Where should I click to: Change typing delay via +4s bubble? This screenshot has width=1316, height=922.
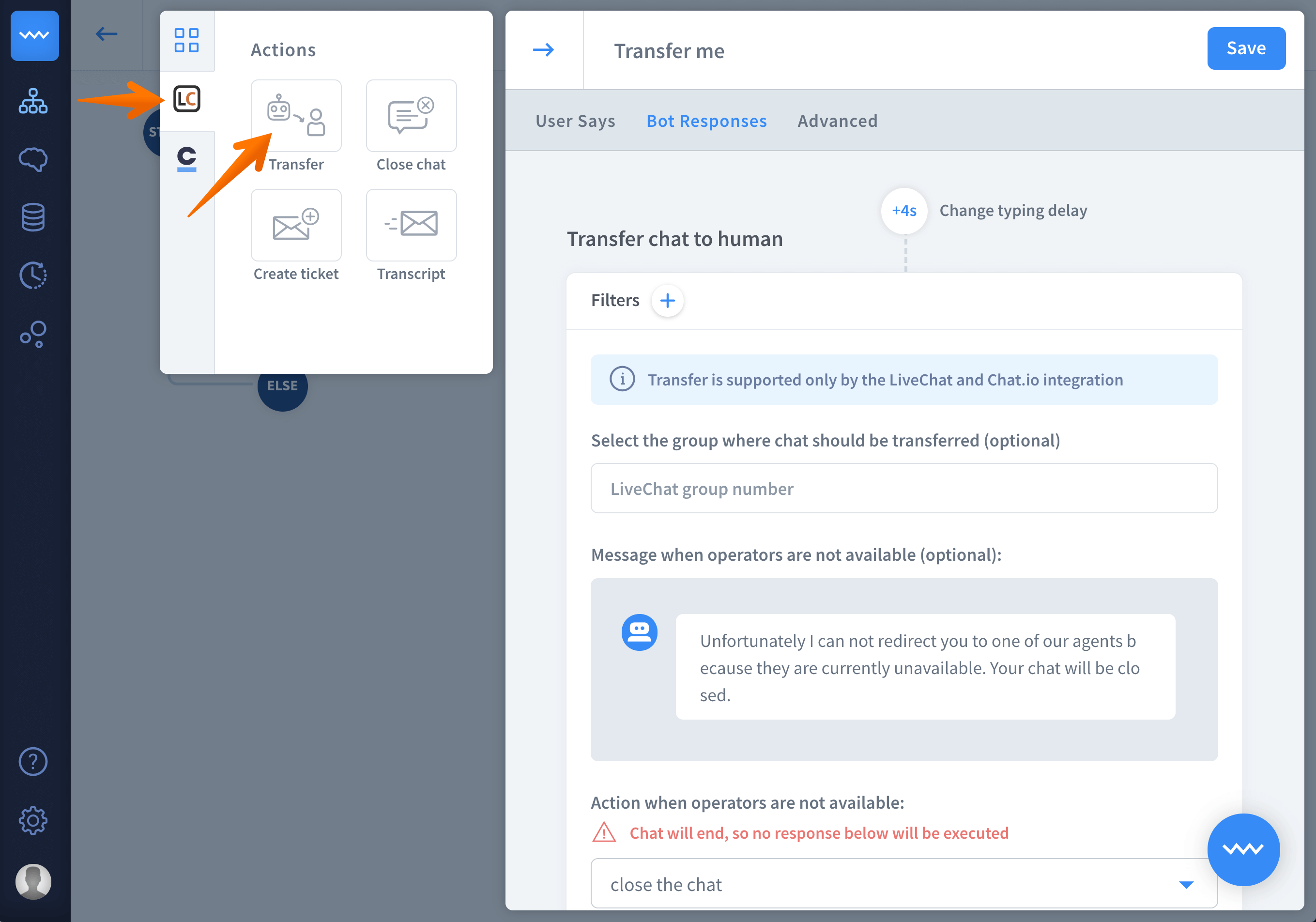904,211
